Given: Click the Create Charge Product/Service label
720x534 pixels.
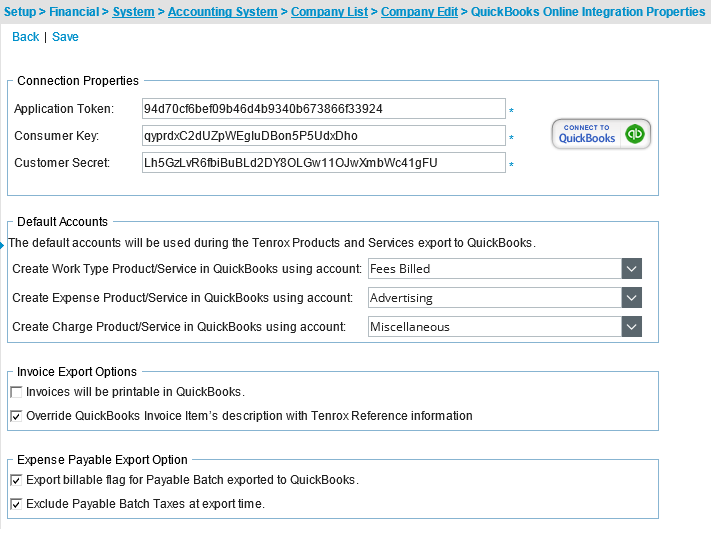Looking at the screenshot, I should coord(179,327).
